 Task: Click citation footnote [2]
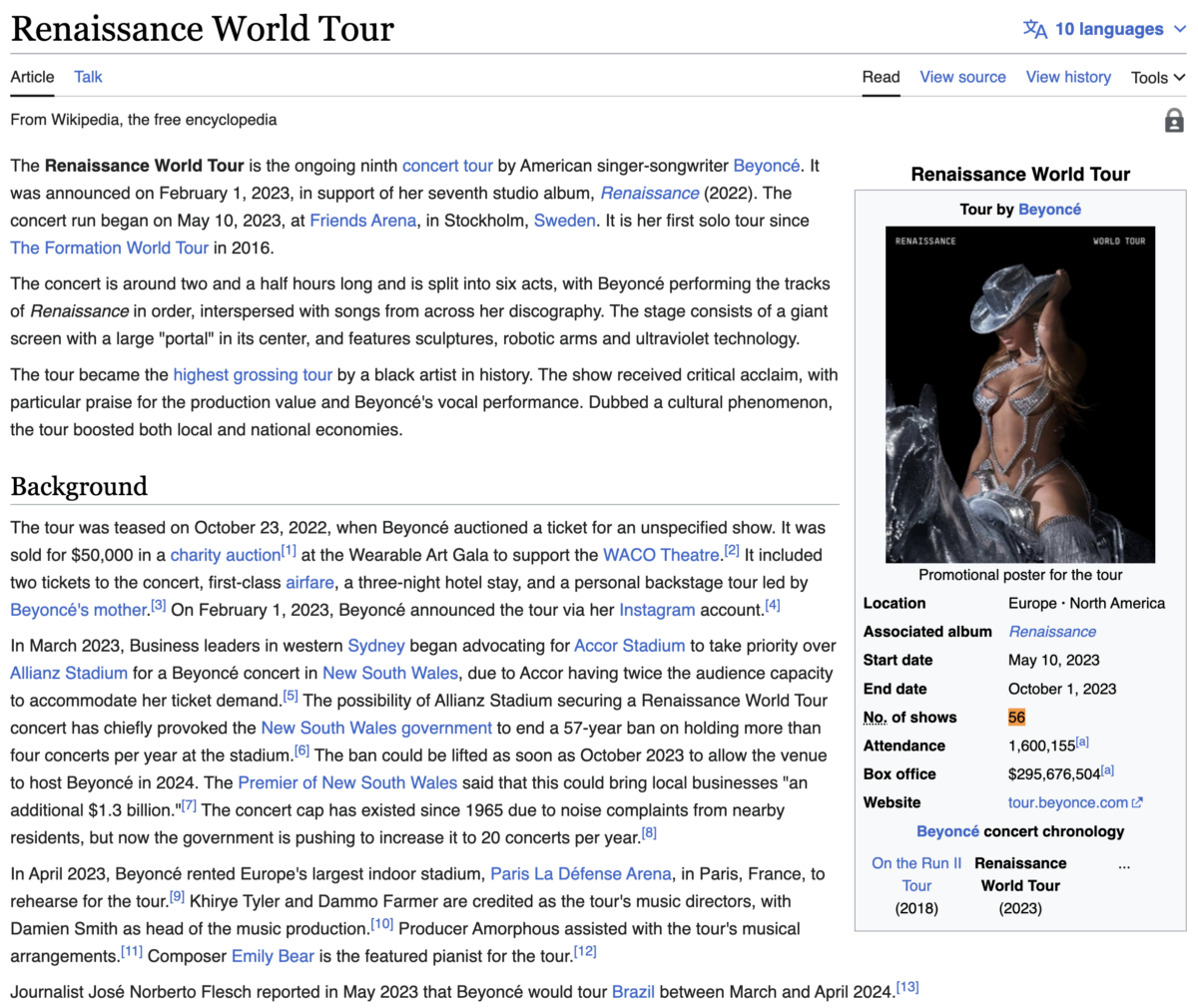[x=732, y=550]
